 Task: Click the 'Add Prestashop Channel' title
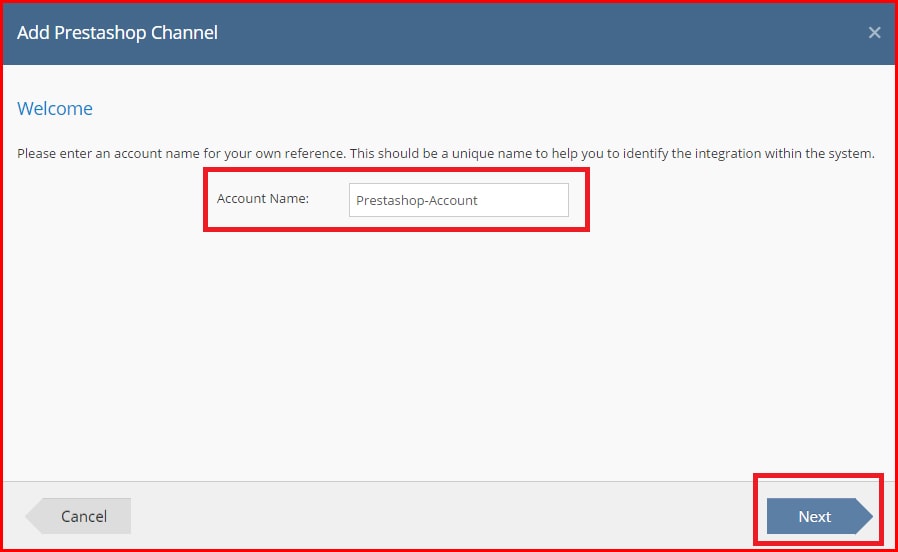[x=117, y=33]
